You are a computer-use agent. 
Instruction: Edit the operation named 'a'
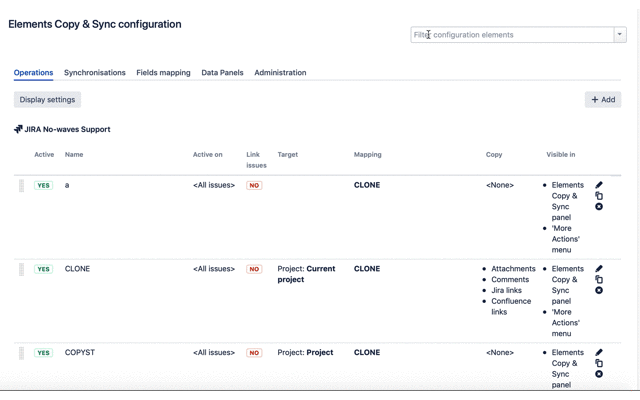click(x=599, y=185)
